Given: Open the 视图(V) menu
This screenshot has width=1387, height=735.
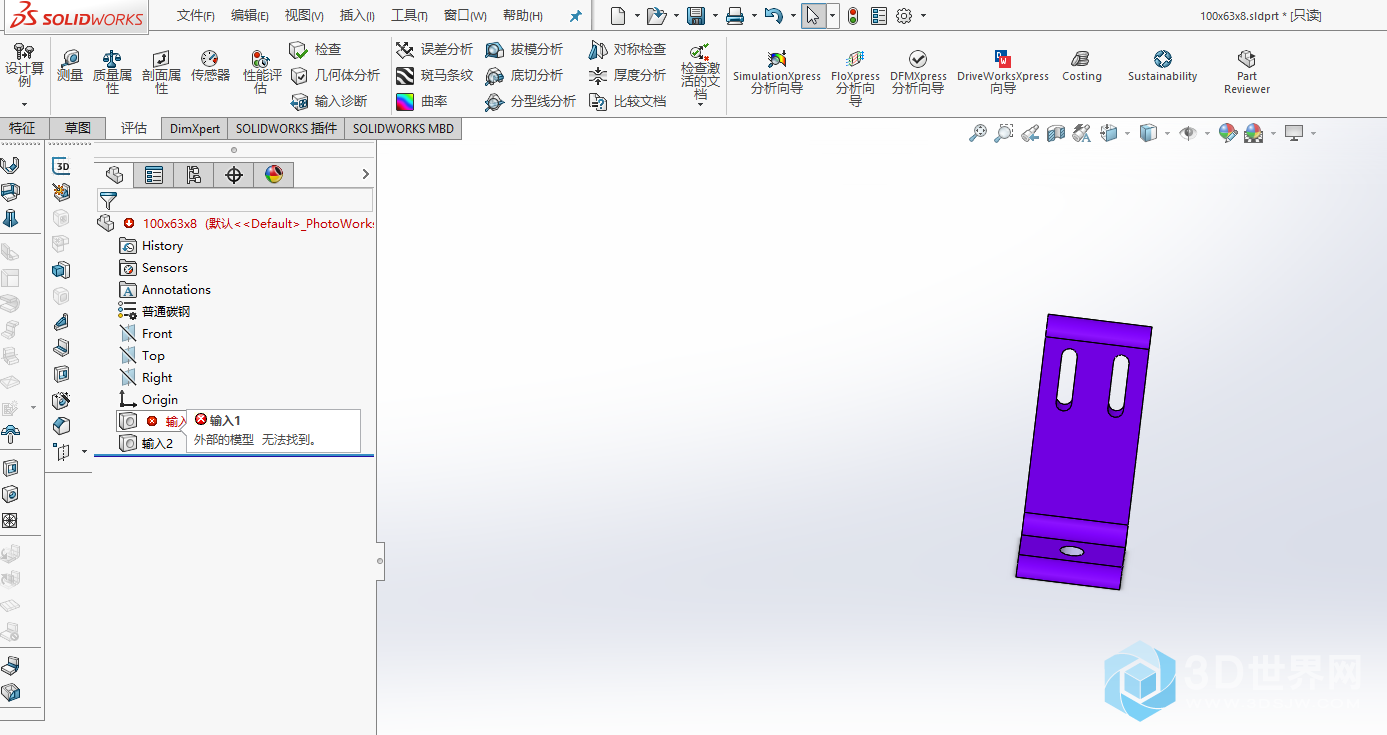Looking at the screenshot, I should click(x=304, y=16).
